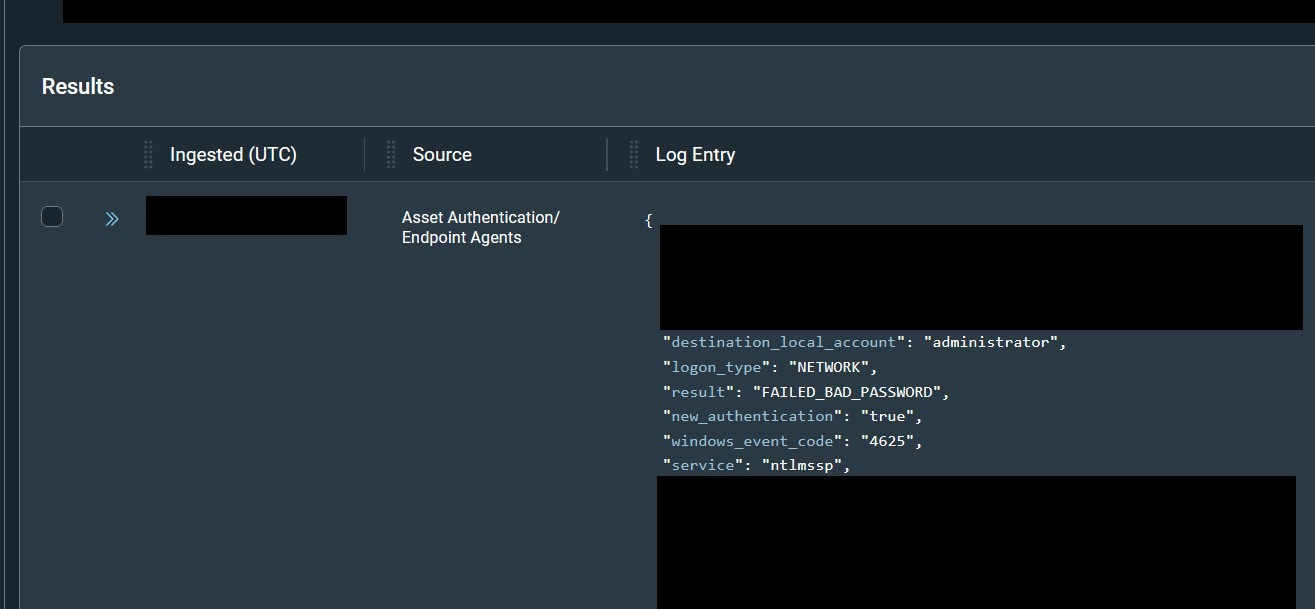Click the "true" value
The image size is (1315, 609).
pyautogui.click(x=886, y=416)
